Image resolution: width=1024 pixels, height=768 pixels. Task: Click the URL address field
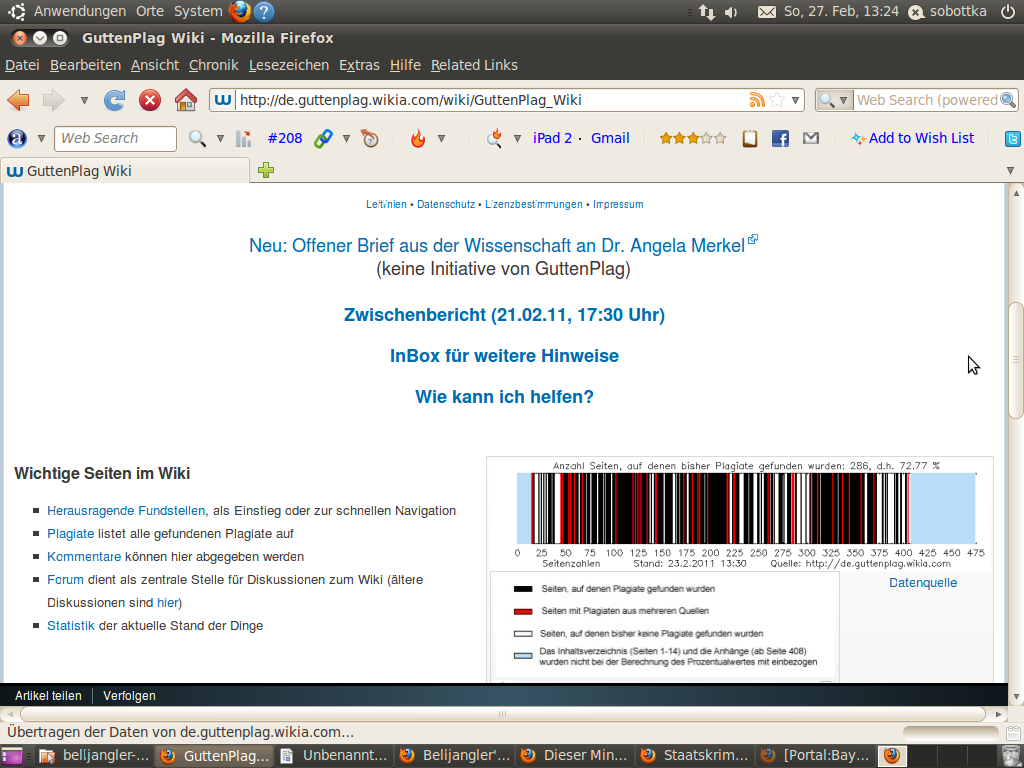491,100
